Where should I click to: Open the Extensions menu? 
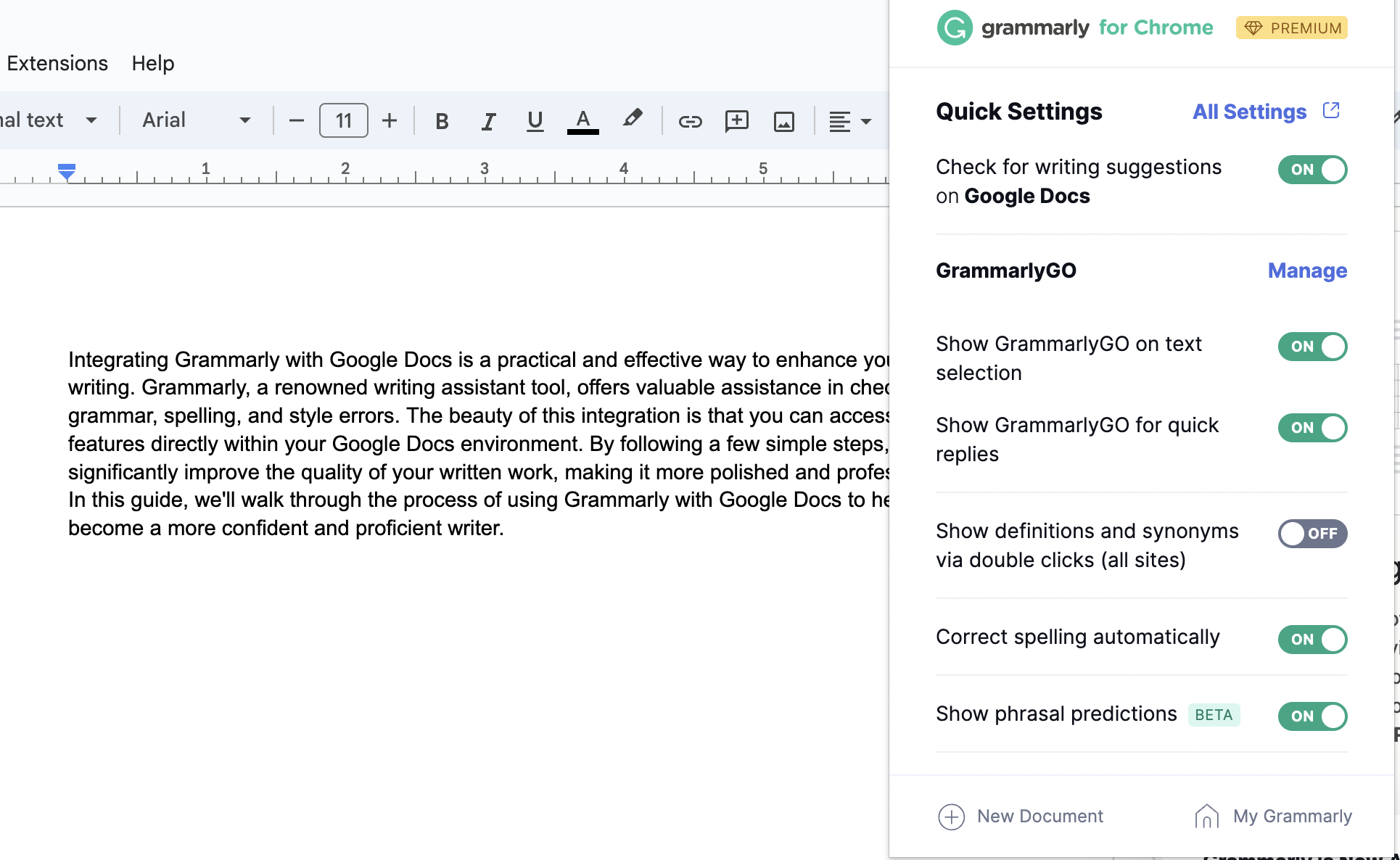click(57, 63)
